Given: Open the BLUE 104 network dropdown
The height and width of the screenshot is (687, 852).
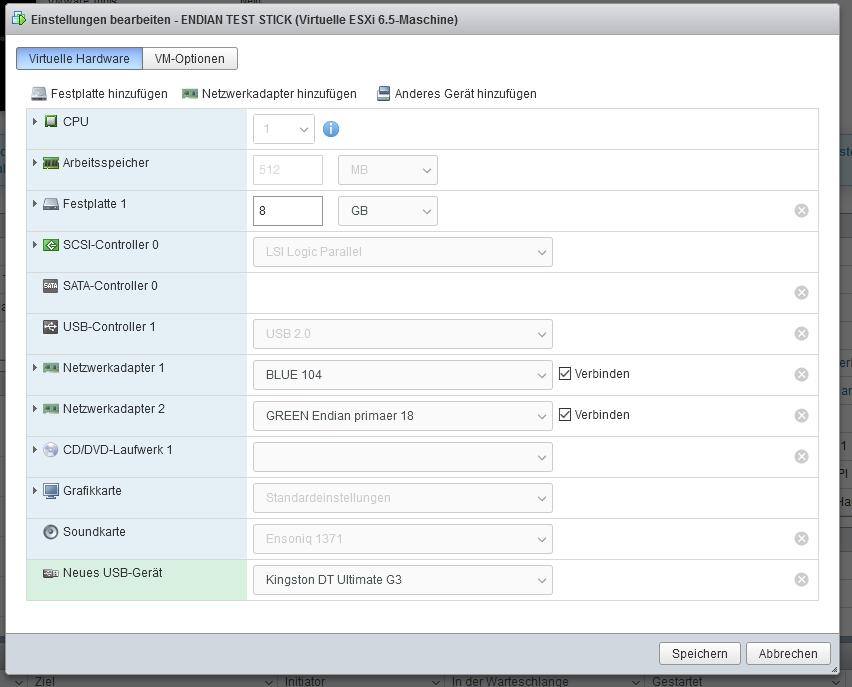Looking at the screenshot, I should pyautogui.click(x=402, y=375).
